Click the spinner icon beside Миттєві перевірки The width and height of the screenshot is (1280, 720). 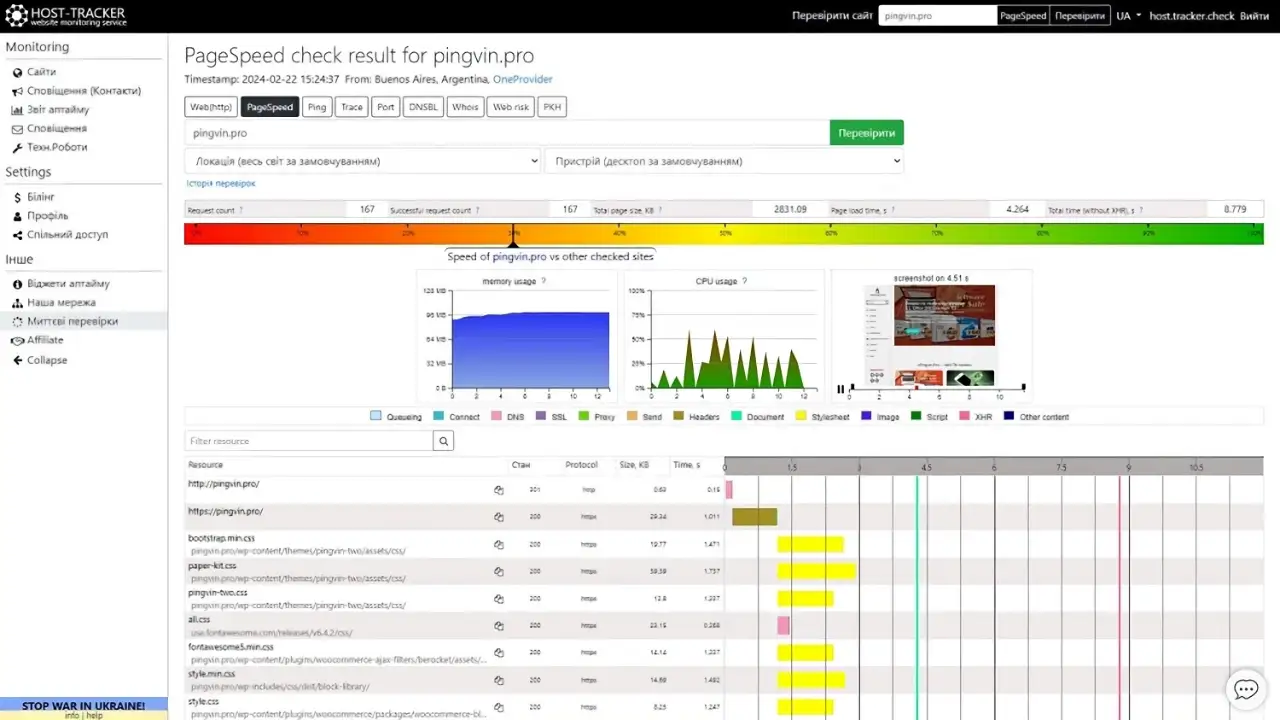[x=17, y=322]
